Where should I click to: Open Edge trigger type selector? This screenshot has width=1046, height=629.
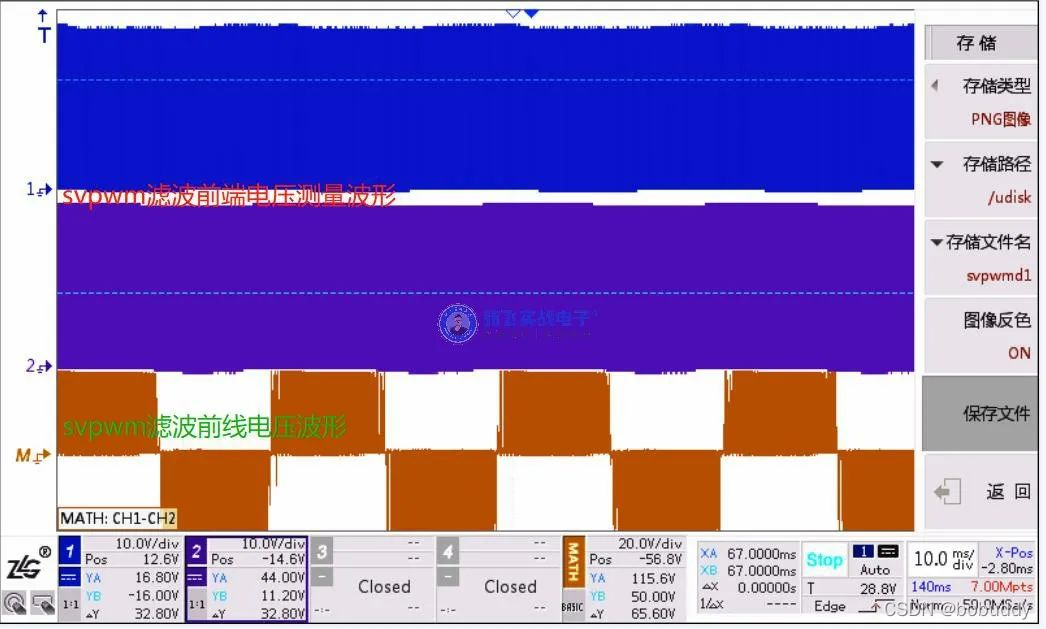coord(830,606)
